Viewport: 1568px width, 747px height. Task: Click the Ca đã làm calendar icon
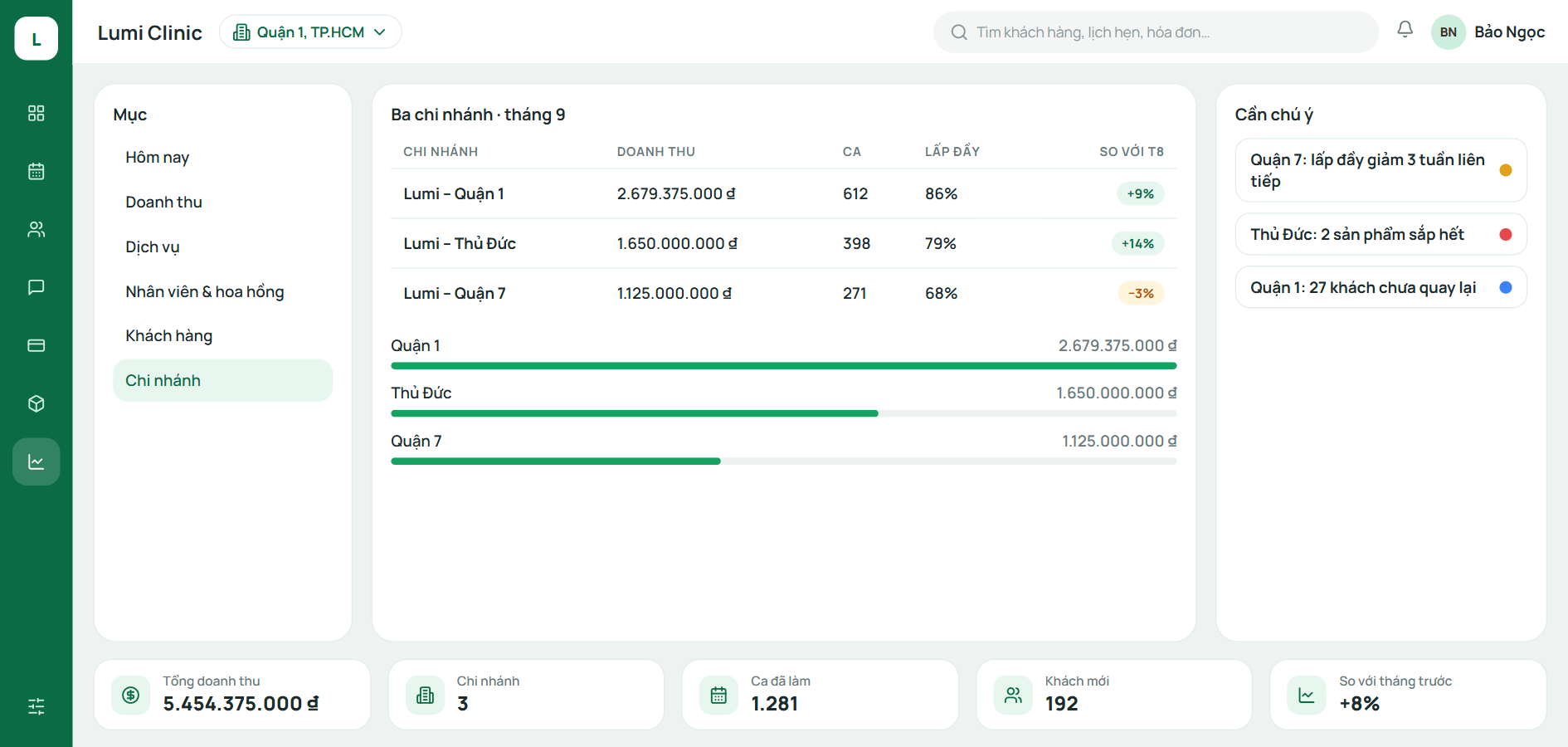[x=718, y=695]
